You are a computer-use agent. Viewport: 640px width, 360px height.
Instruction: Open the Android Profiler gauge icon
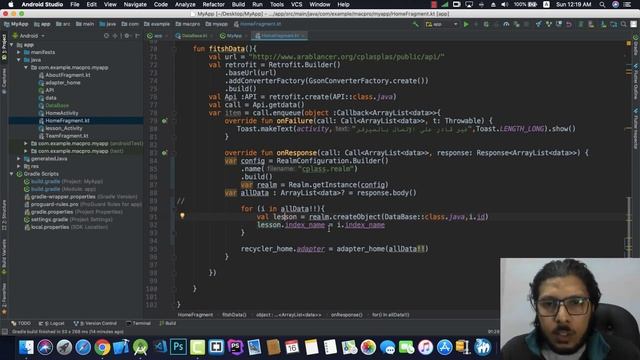506,24
